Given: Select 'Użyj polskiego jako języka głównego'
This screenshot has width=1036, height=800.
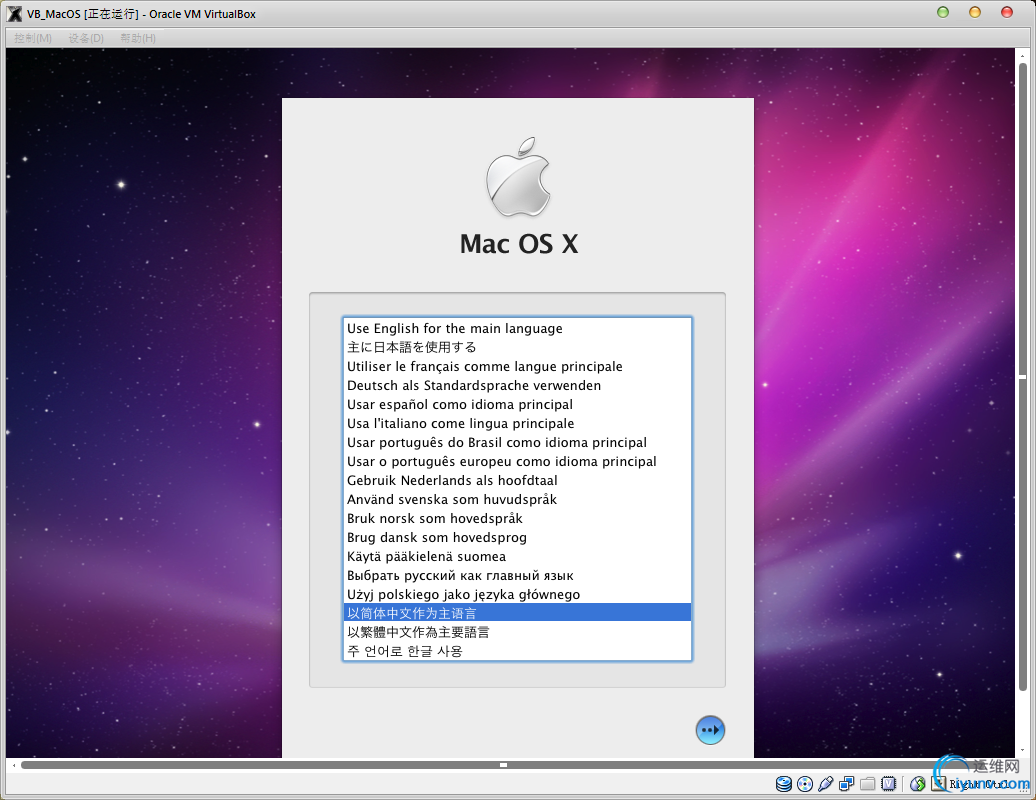Looking at the screenshot, I should point(517,595).
